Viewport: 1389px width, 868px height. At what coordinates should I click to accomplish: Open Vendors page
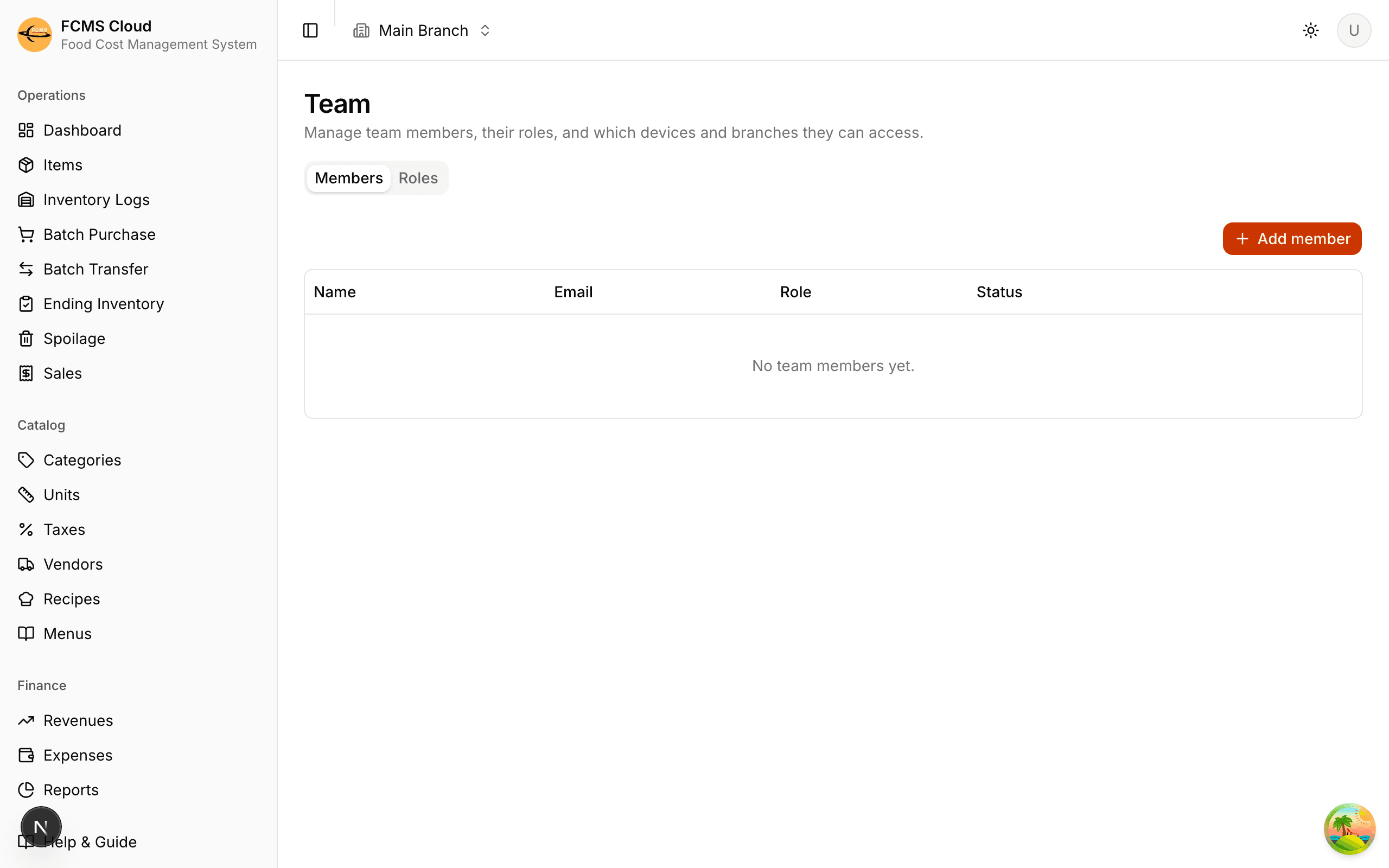138,564
